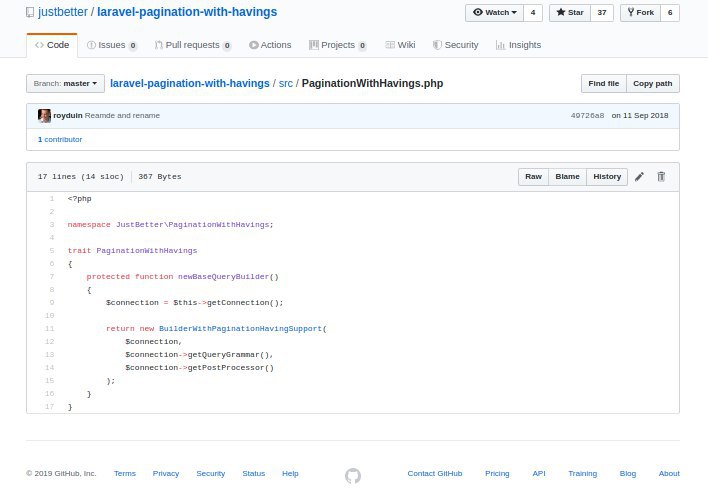Open the Branch: master dropdown
The width and height of the screenshot is (708, 504).
(x=65, y=84)
